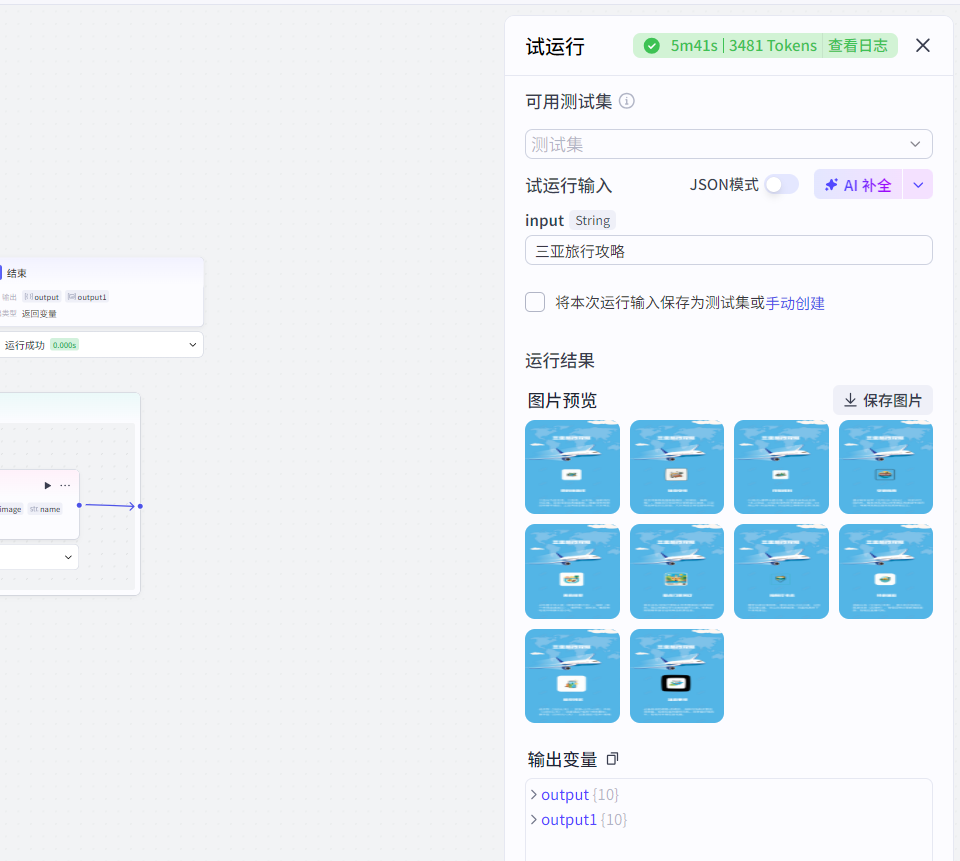Viewport: 960px width, 861px height.
Task: Expand the AI 补全 dropdown arrow
Action: click(917, 183)
